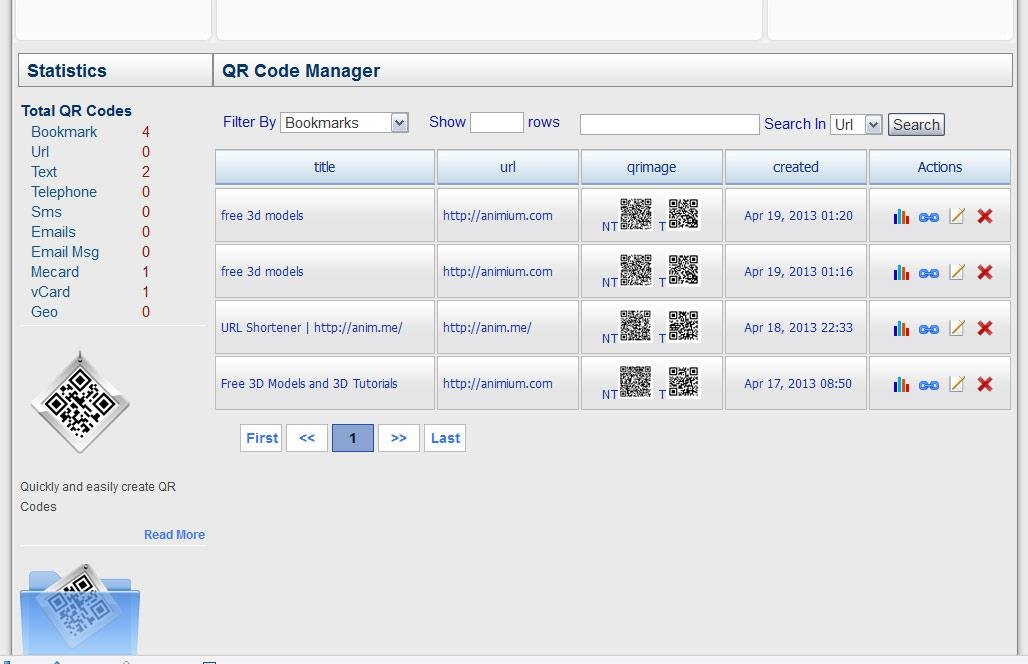Select page 1 in the pagination bar
Image resolution: width=1028 pixels, height=664 pixels.
352,438
